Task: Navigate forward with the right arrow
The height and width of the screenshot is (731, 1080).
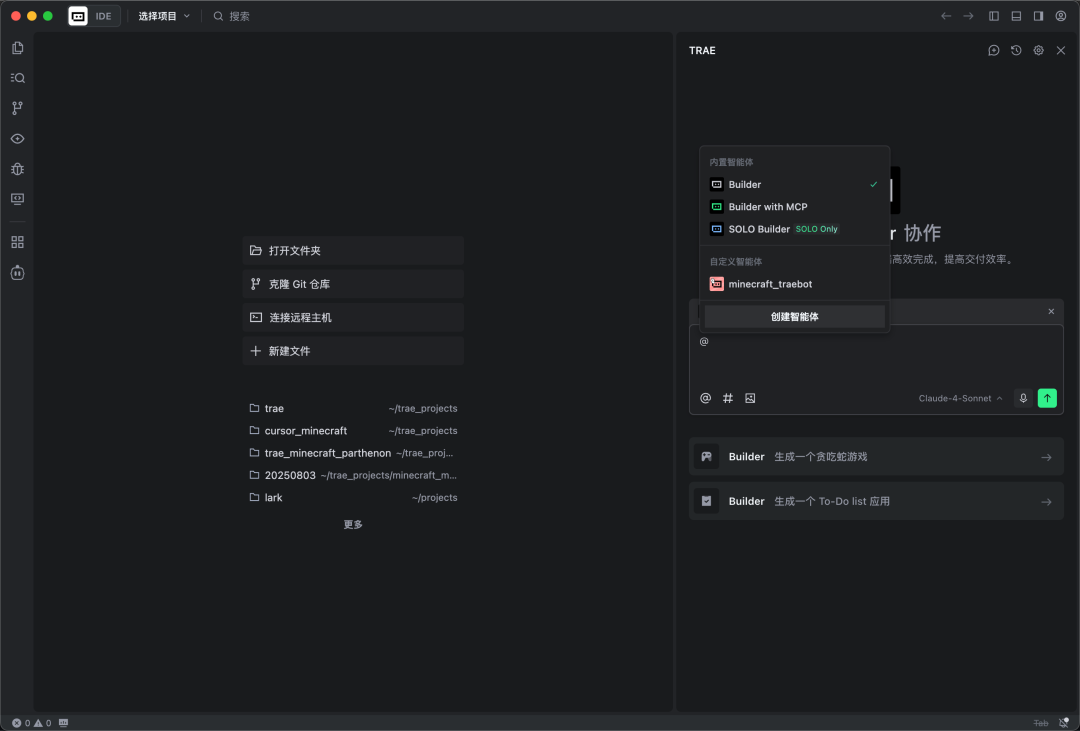Action: [x=968, y=16]
